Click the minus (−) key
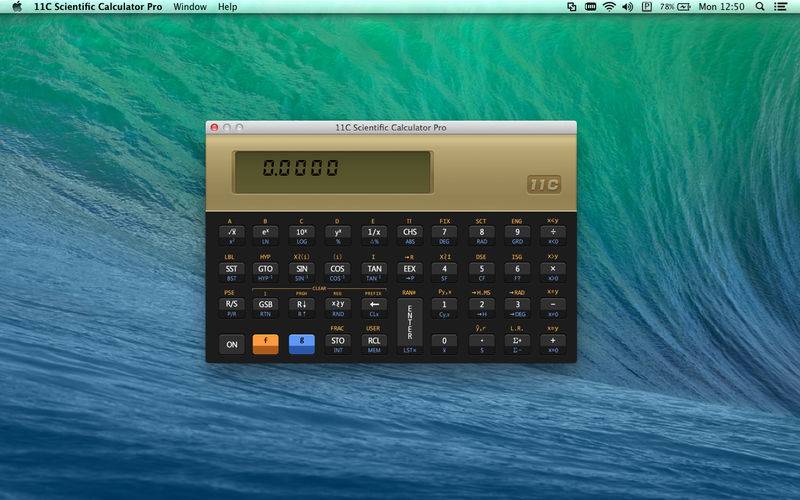Viewport: 800px width, 500px height. pos(553,308)
